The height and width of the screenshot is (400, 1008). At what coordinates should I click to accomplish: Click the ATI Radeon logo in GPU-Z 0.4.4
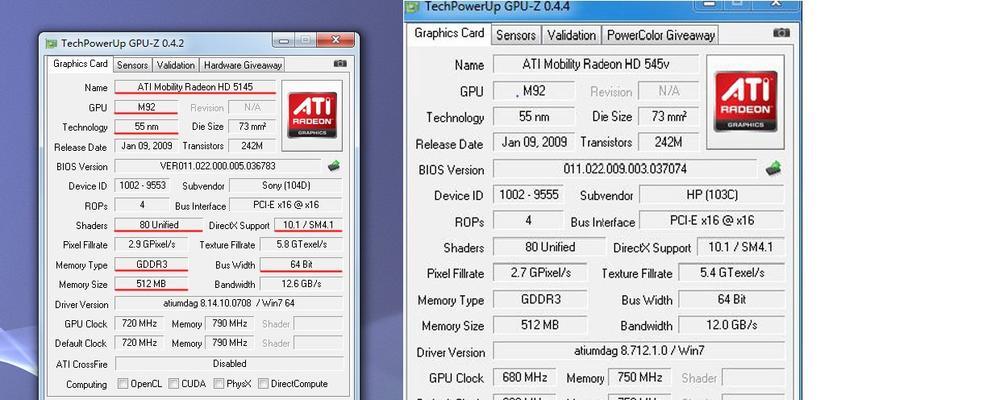pyautogui.click(x=746, y=101)
